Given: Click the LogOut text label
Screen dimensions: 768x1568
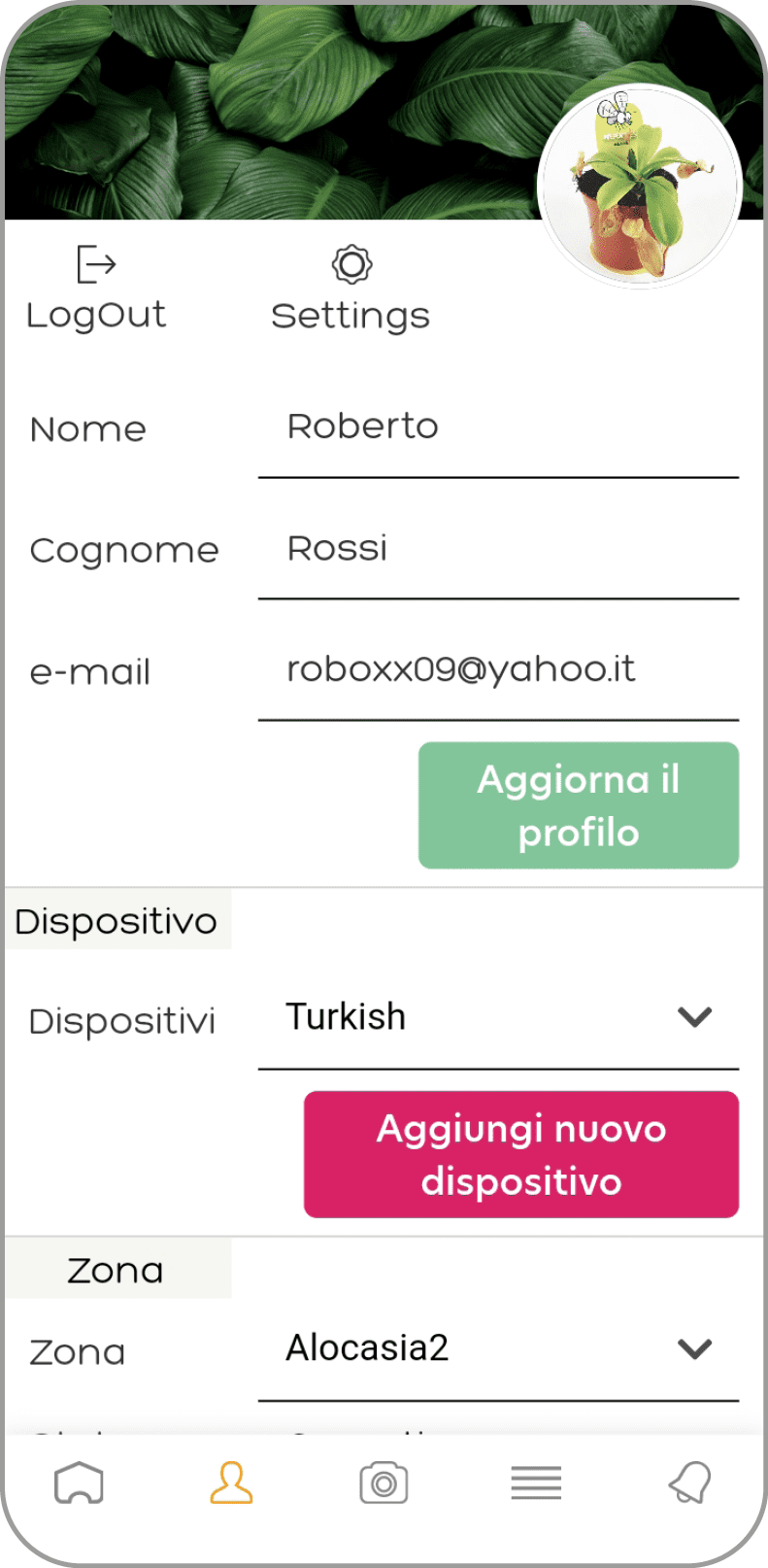Looking at the screenshot, I should coord(96,316).
